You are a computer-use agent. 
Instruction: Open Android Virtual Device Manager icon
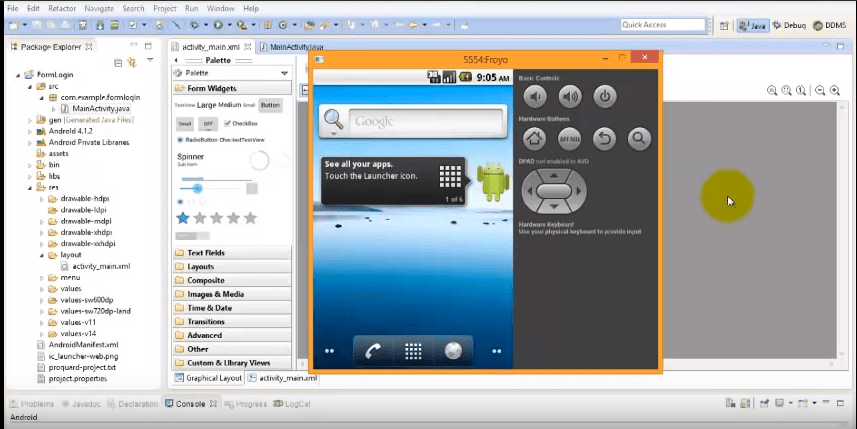[x=114, y=25]
